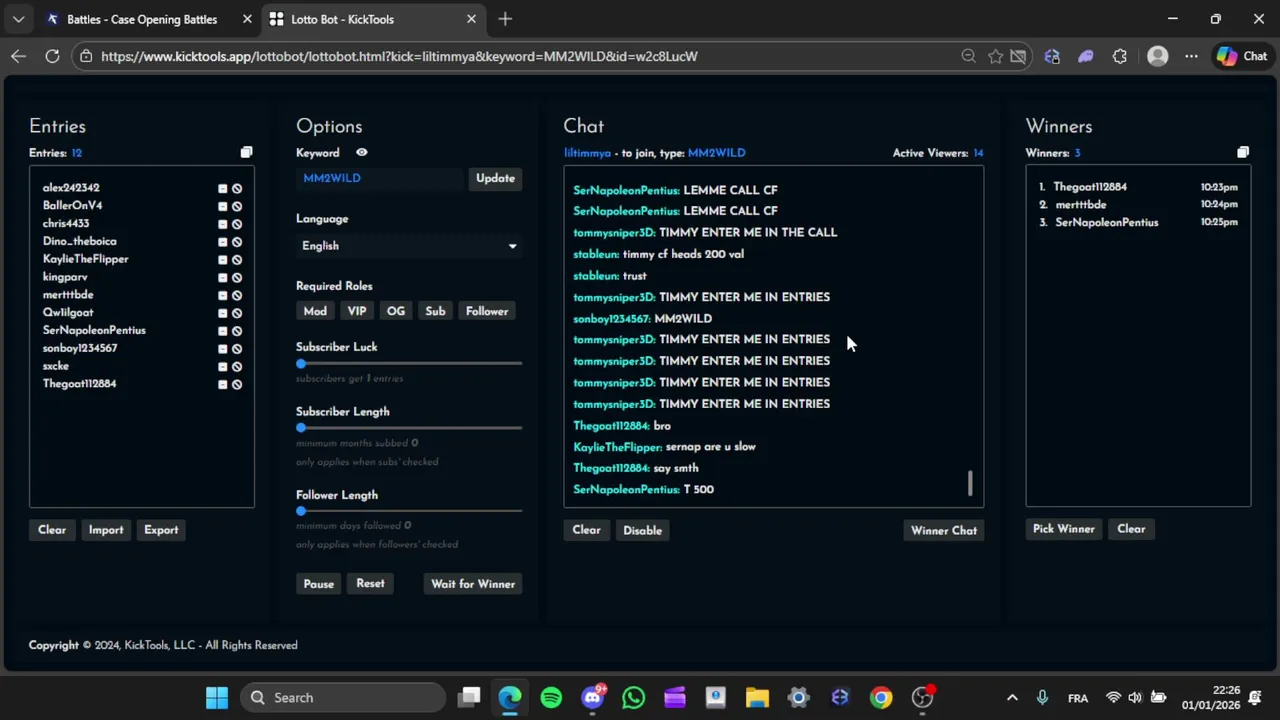The height and width of the screenshot is (720, 1280).
Task: Ban chris4433 with the block icon
Action: point(237,224)
